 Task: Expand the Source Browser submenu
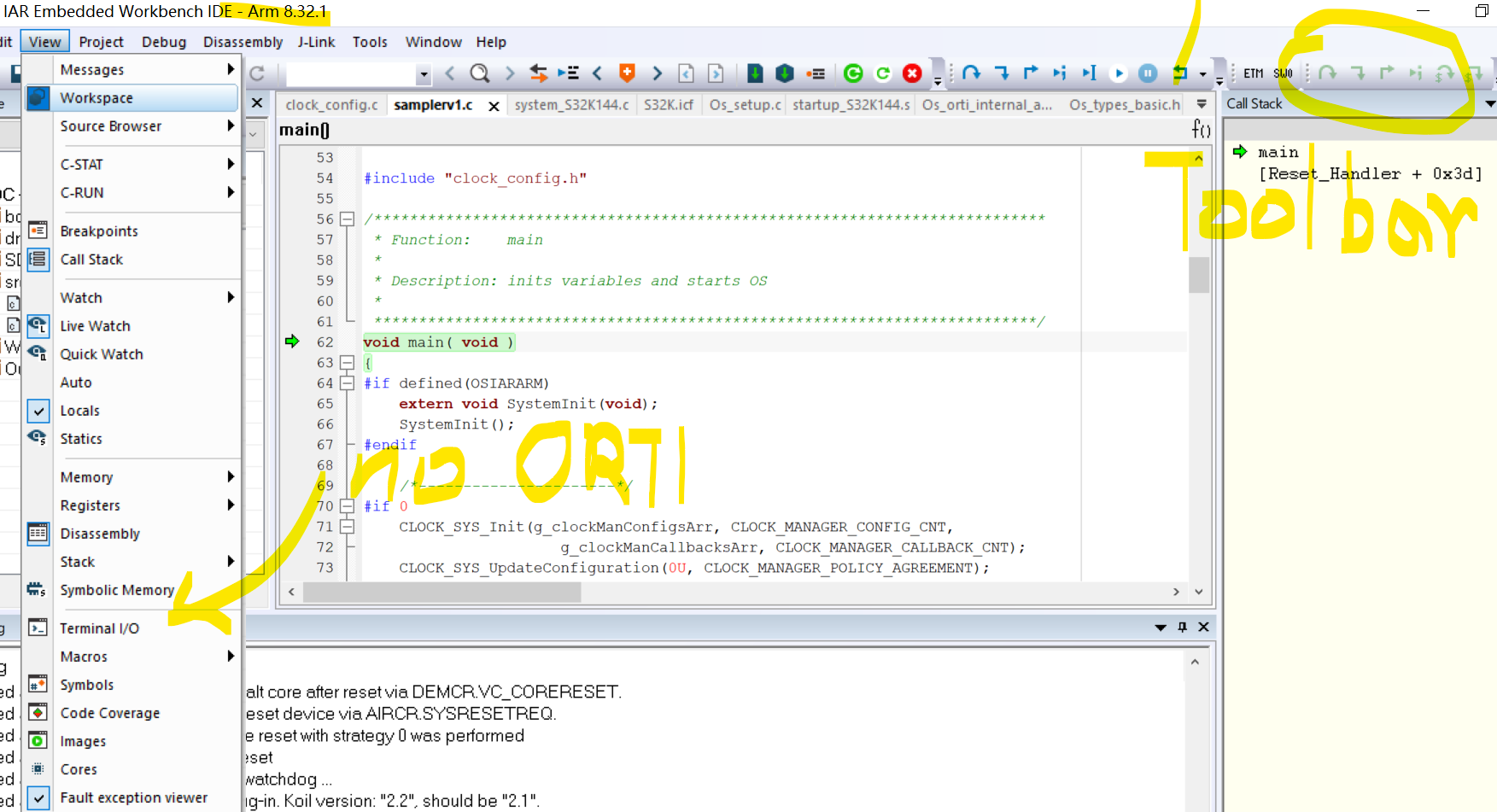pos(132,126)
